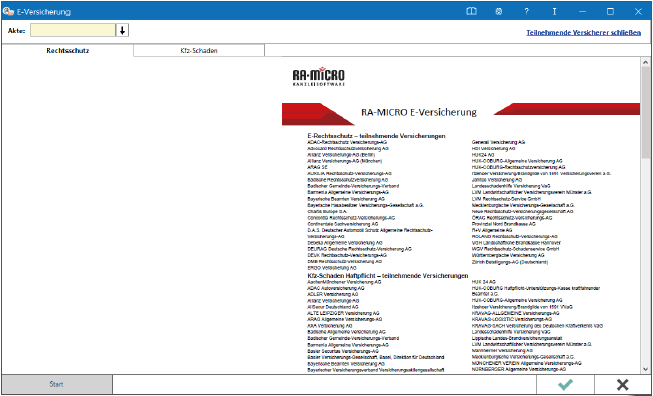The width and height of the screenshot is (653, 396).
Task: Click 'E-Rechtsschutz – teilnehmende Versicherungen' heading
Action: click(376, 136)
